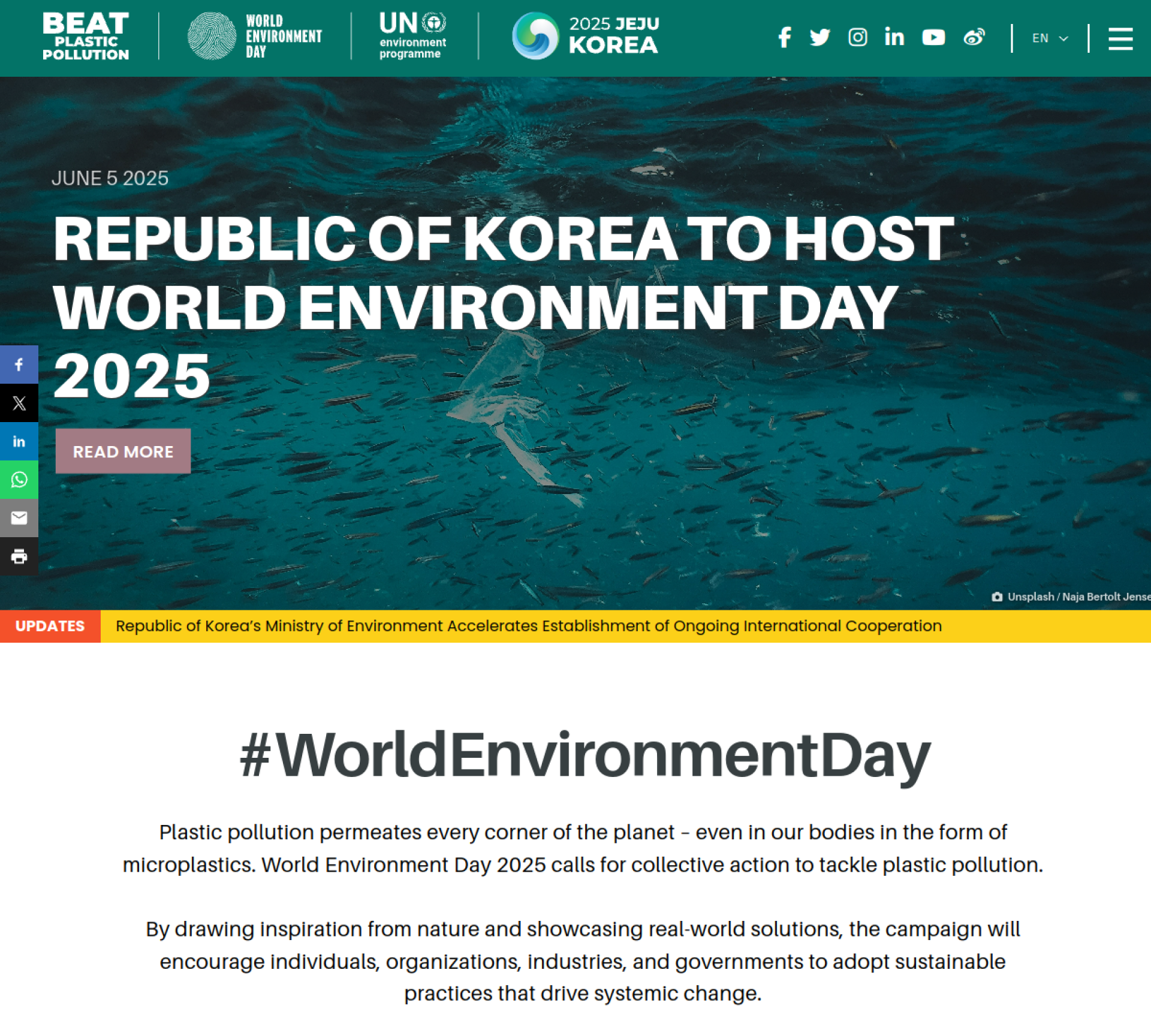Click the World Environment Day logo

(x=255, y=36)
